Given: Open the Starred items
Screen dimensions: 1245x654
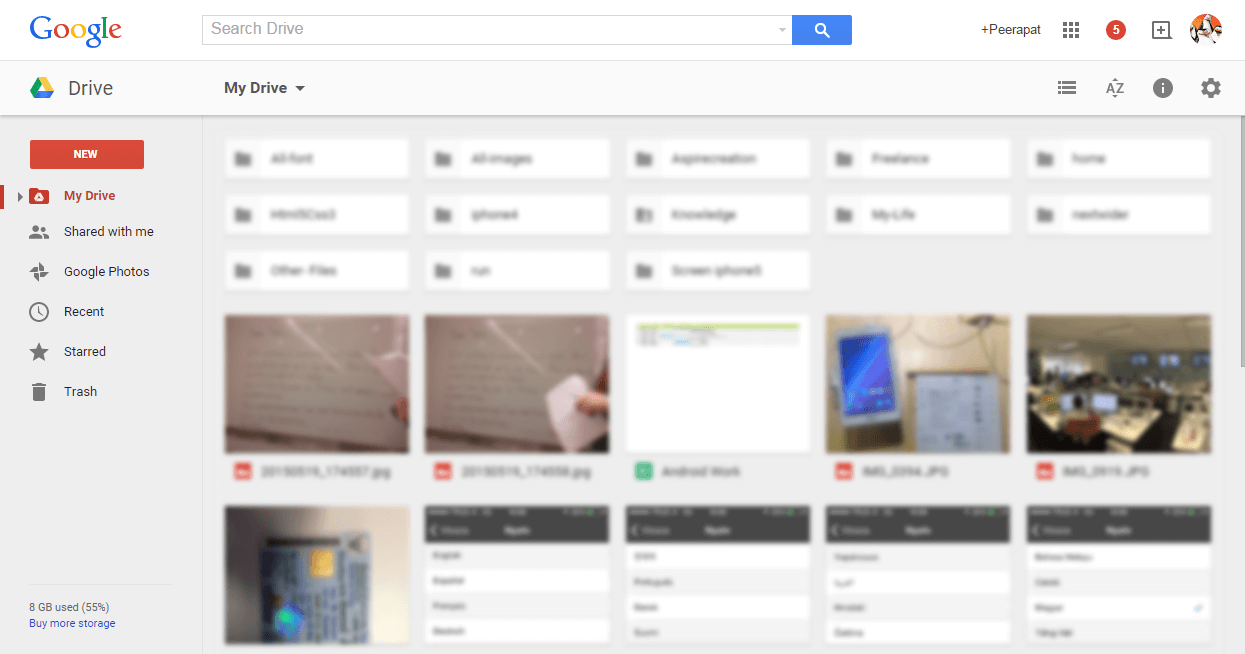Looking at the screenshot, I should [x=85, y=352].
